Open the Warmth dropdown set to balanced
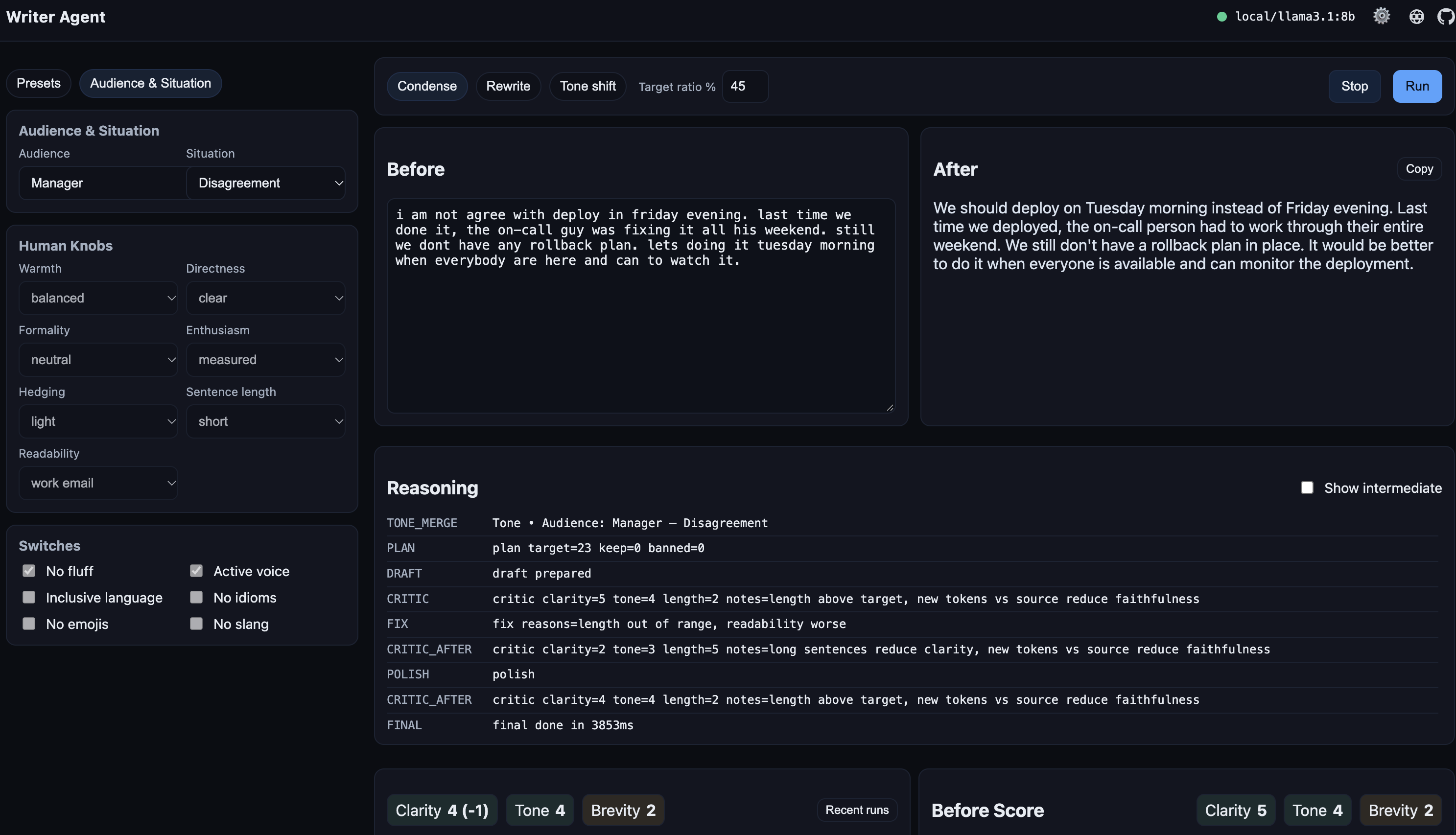The width and height of the screenshot is (1456, 835). coord(98,298)
